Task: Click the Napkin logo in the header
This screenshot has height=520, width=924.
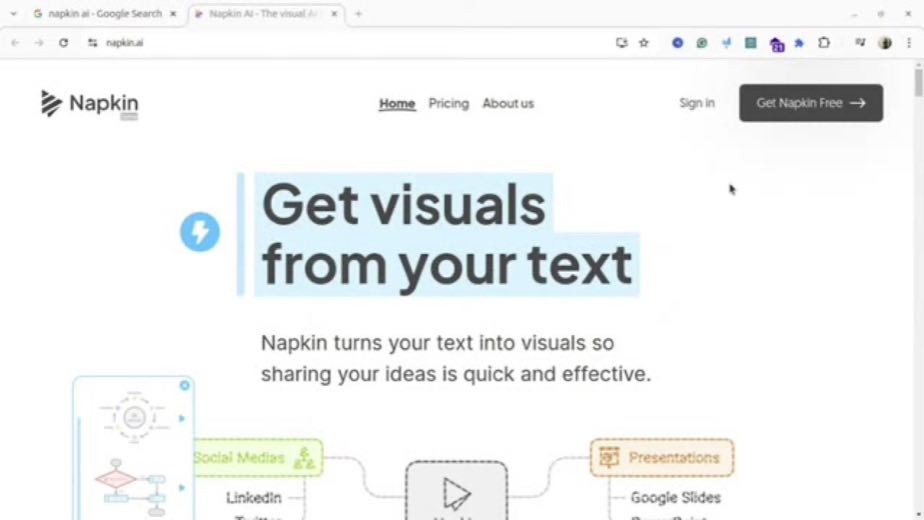Action: (x=90, y=104)
